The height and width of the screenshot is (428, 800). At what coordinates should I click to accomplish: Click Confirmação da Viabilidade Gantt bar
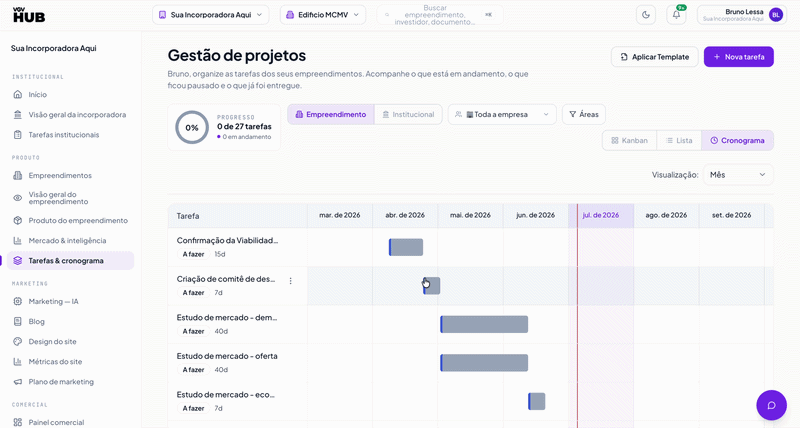(406, 247)
